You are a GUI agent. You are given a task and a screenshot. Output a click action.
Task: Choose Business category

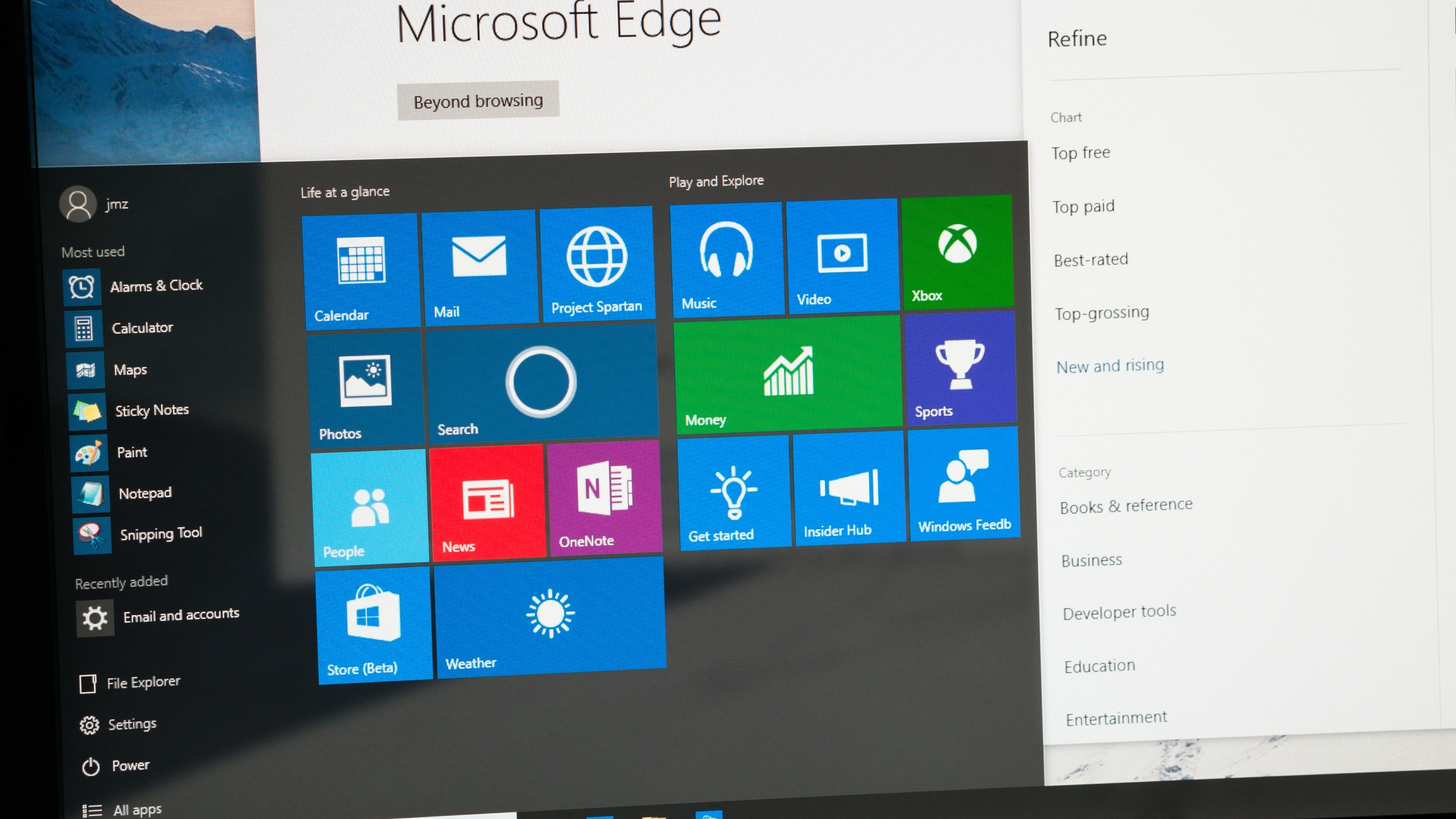point(1091,561)
